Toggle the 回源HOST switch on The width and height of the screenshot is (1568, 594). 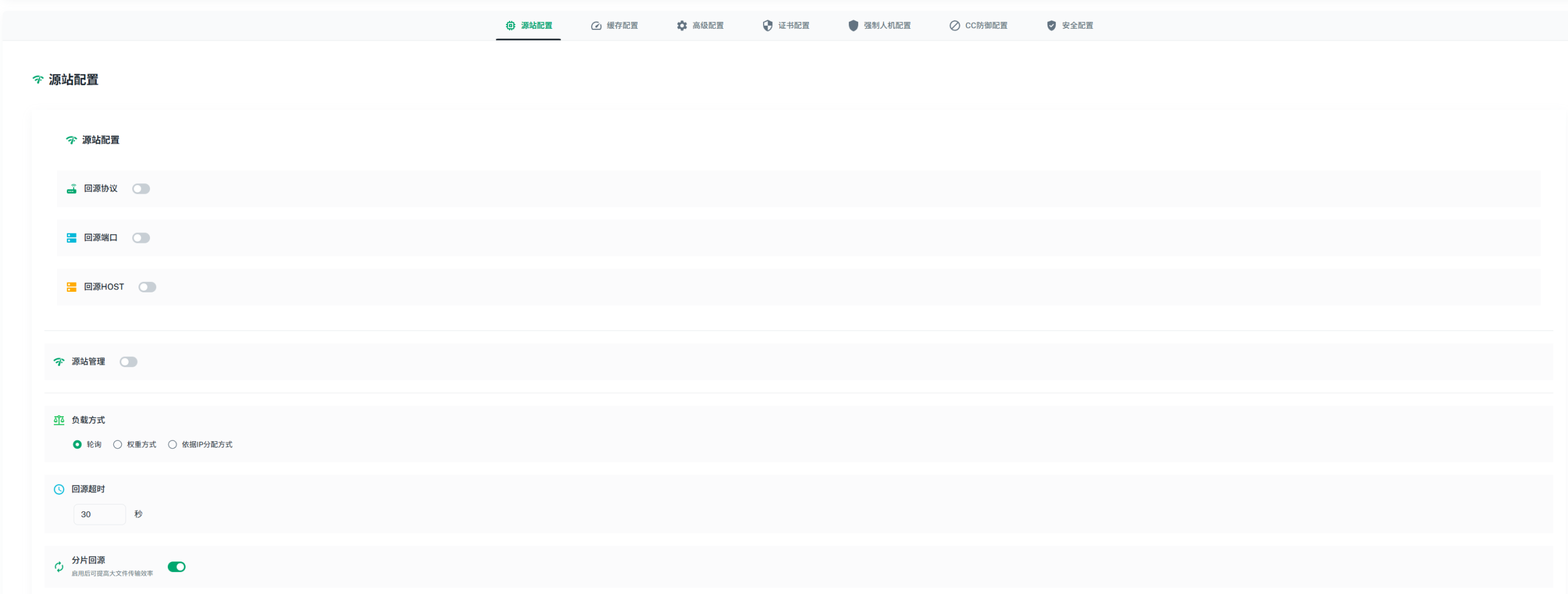click(147, 287)
